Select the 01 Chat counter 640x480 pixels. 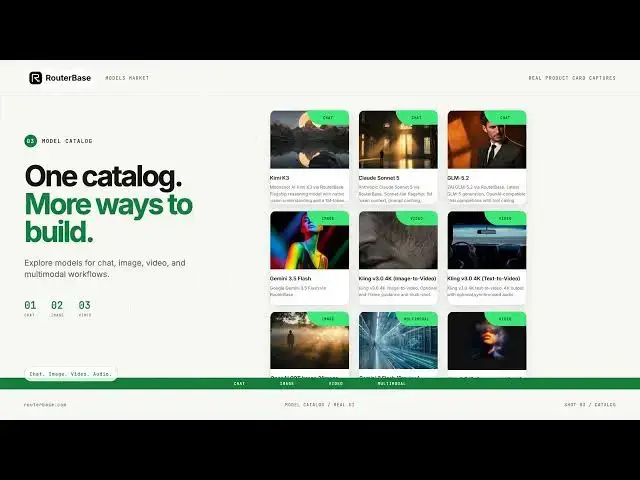30,309
